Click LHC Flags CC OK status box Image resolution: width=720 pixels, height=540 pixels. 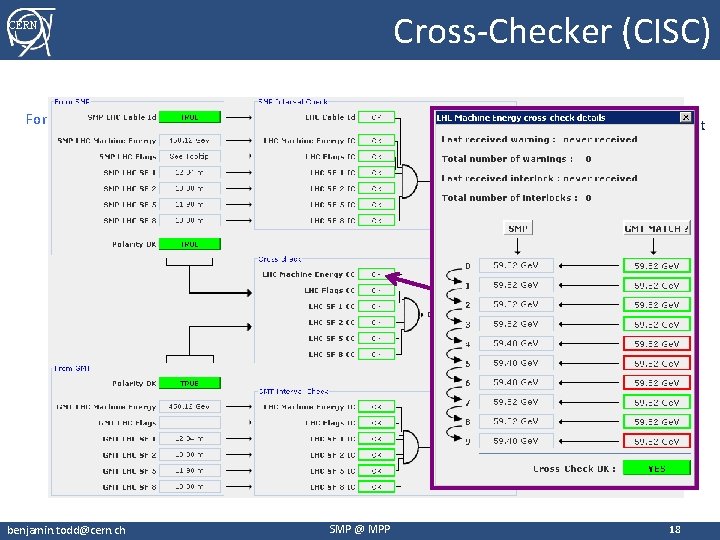click(x=376, y=290)
